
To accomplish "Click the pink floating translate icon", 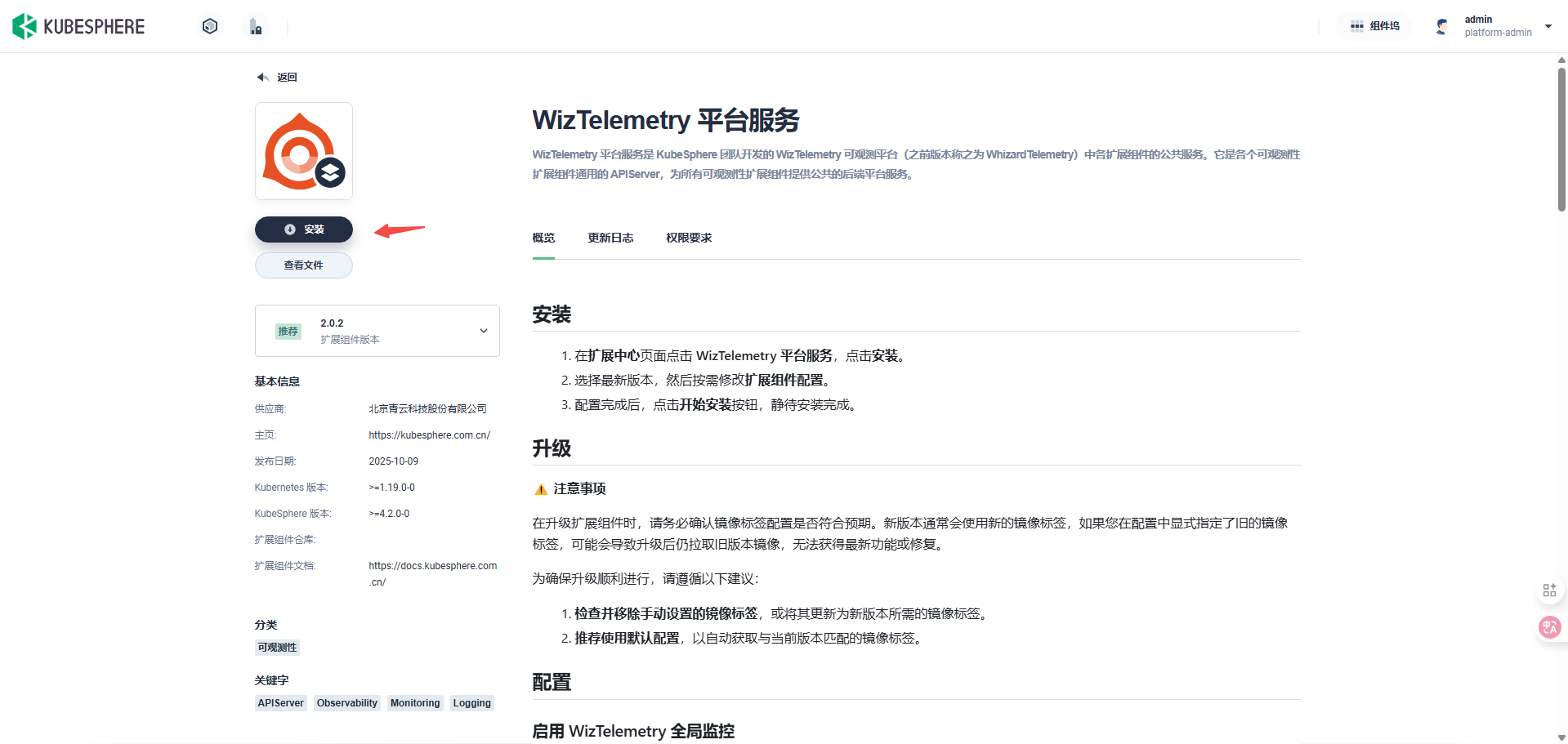I will 1550,627.
